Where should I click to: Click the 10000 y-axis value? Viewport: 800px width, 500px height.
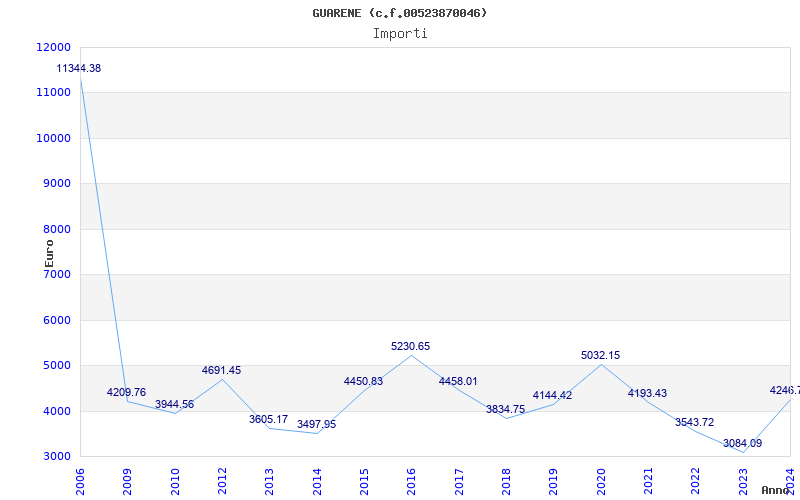point(54,138)
